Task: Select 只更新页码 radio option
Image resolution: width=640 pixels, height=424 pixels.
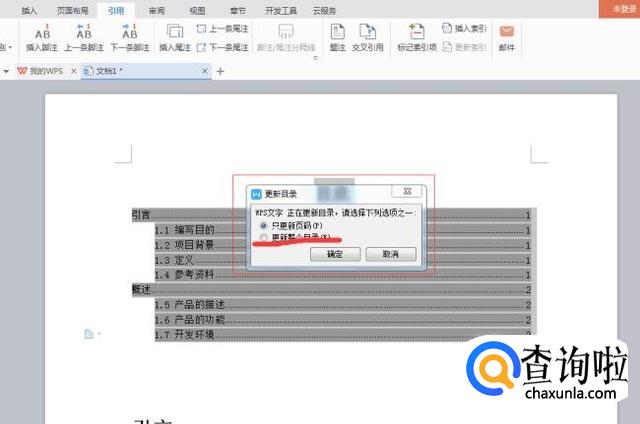Action: pyautogui.click(x=264, y=226)
